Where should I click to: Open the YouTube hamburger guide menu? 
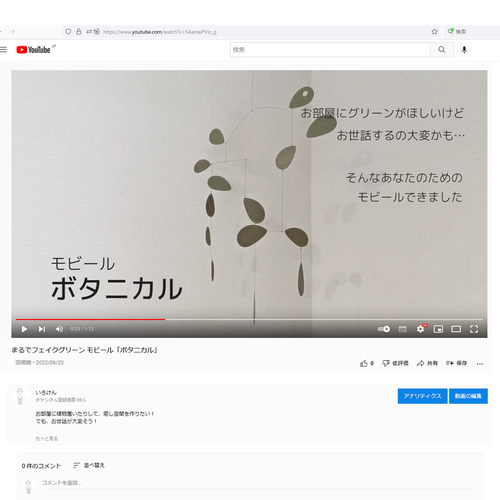coord(3,50)
